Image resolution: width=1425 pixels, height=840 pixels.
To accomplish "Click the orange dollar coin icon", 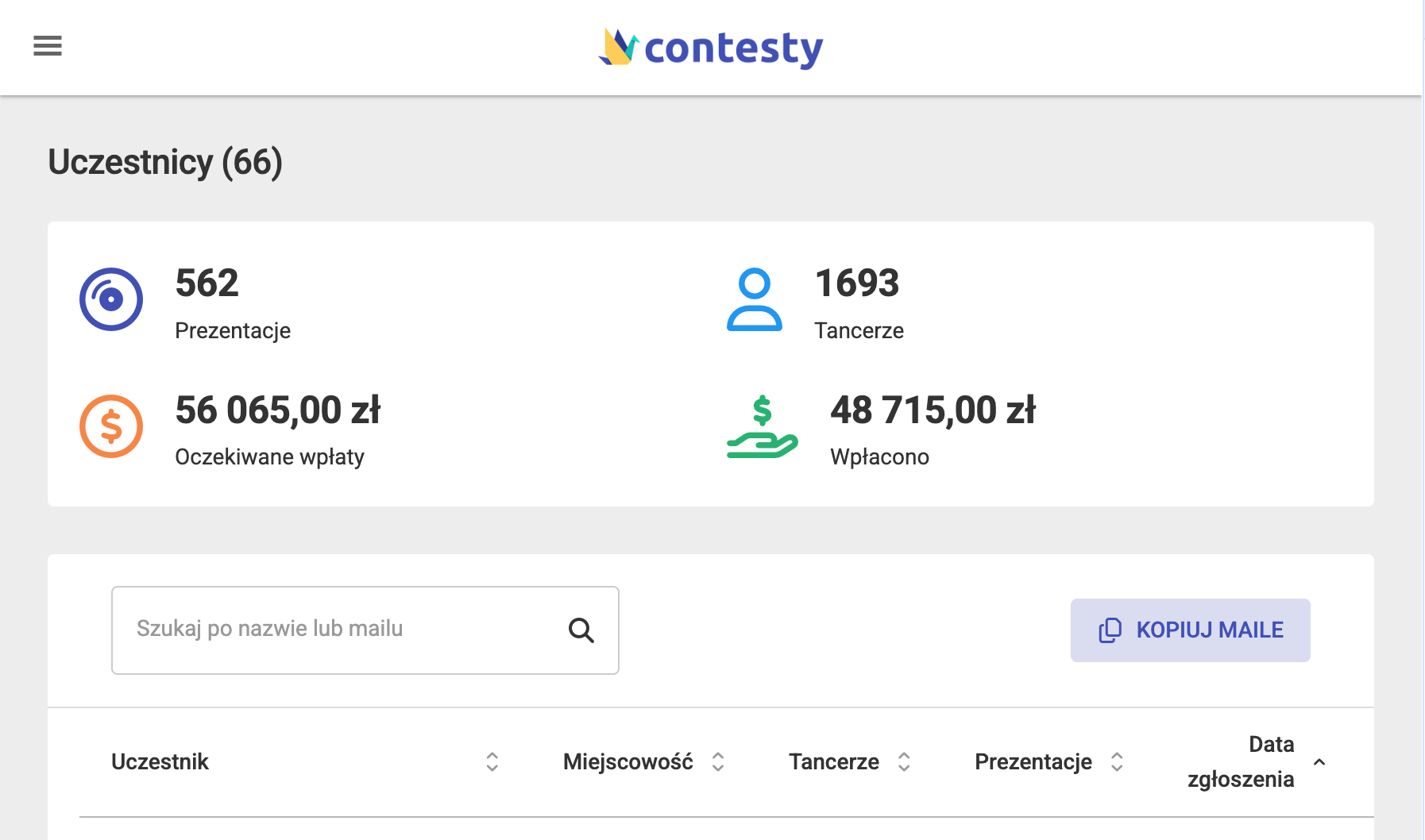I will click(111, 426).
